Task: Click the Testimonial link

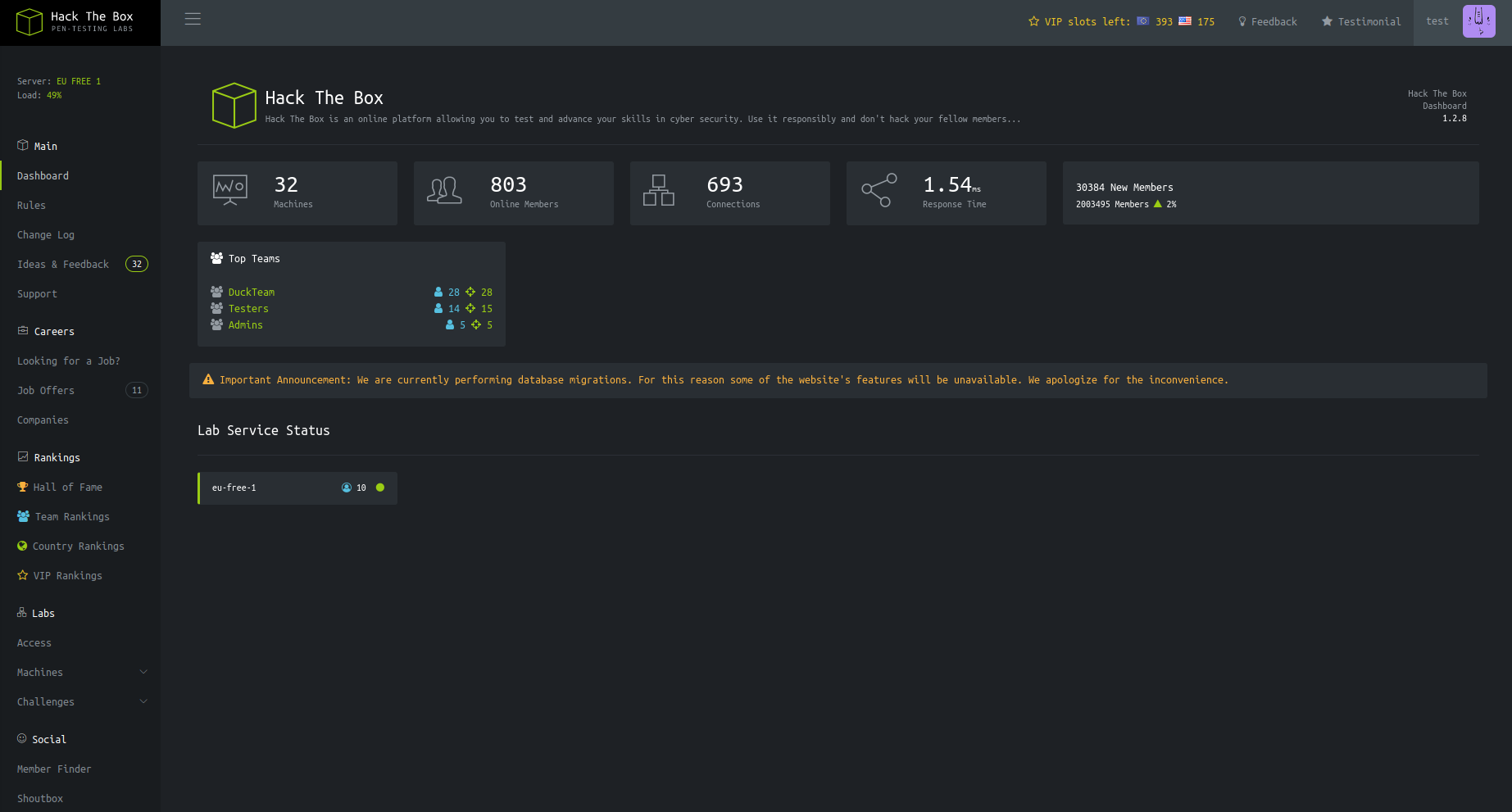Action: click(1361, 22)
